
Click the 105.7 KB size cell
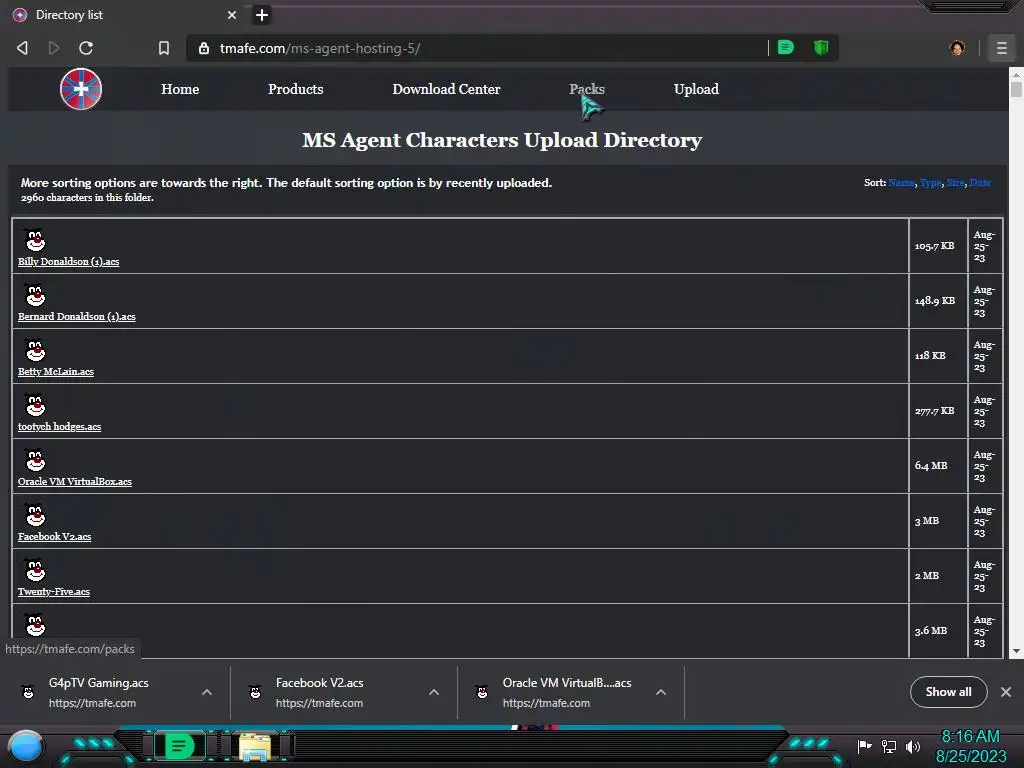tap(938, 246)
